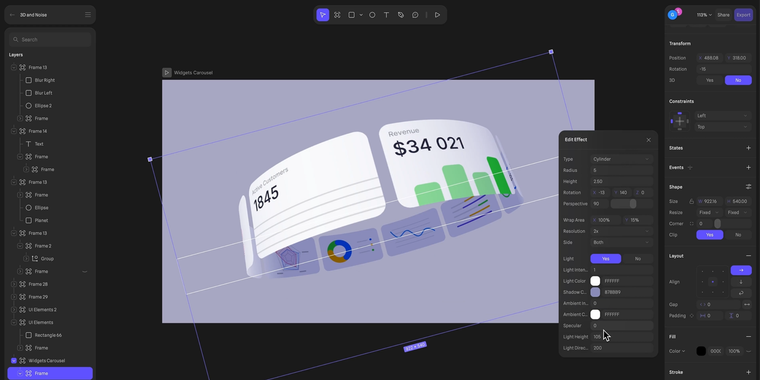Viewport: 760px width, 380px height.
Task: Click the Perspective slider in Edit Effect
Action: point(632,204)
